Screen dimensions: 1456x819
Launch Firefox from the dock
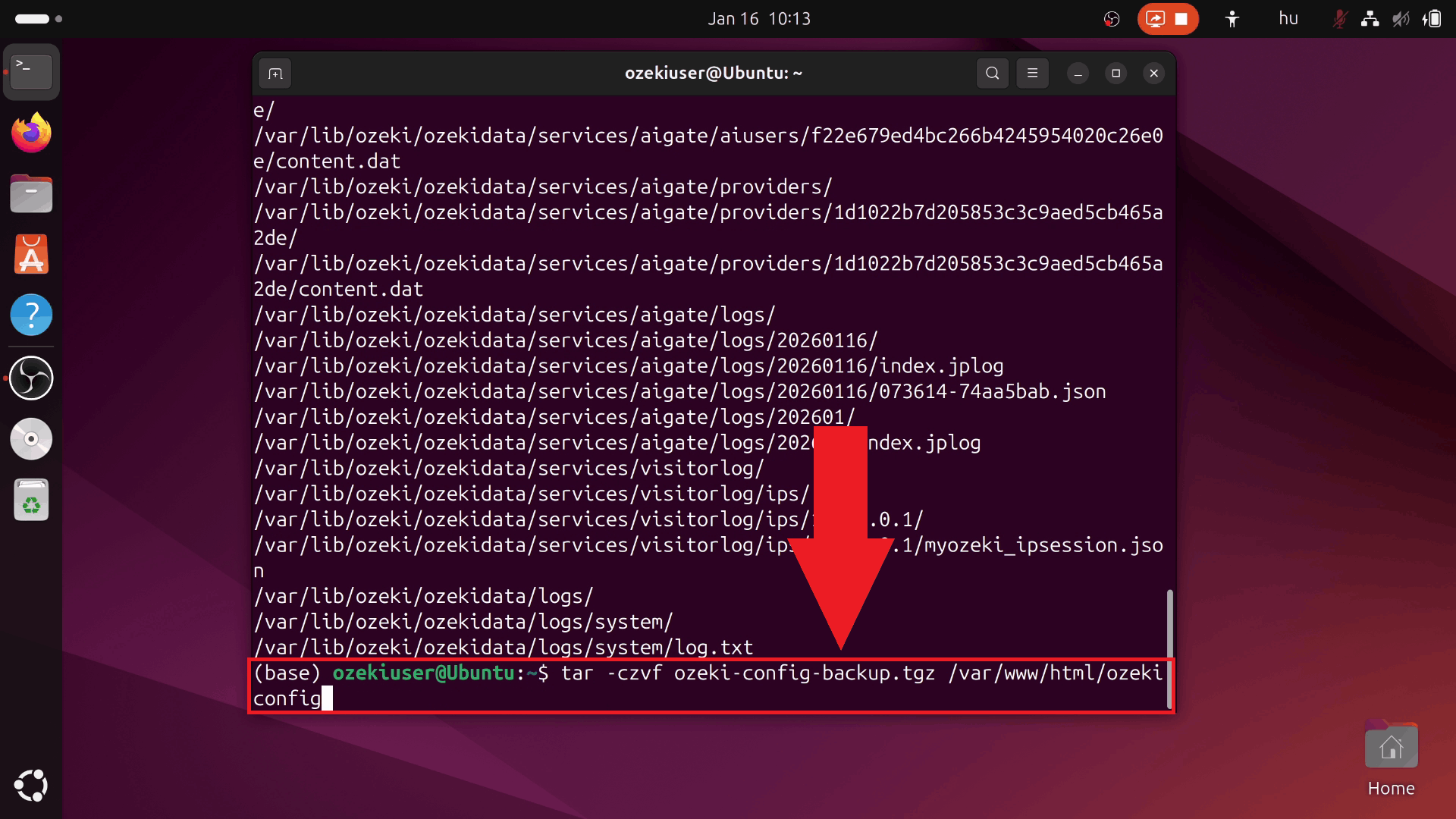click(x=31, y=132)
